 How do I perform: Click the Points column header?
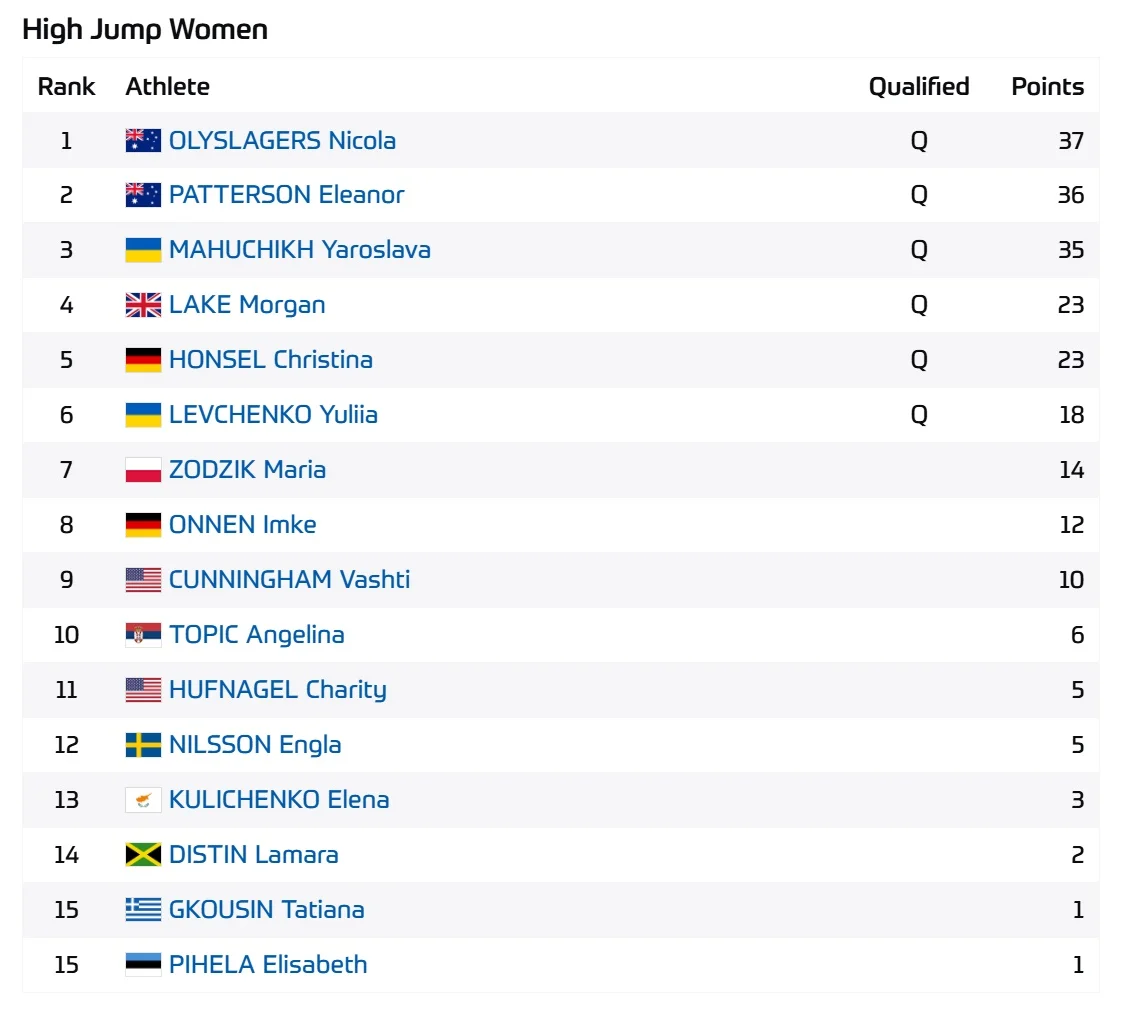pyautogui.click(x=1047, y=87)
